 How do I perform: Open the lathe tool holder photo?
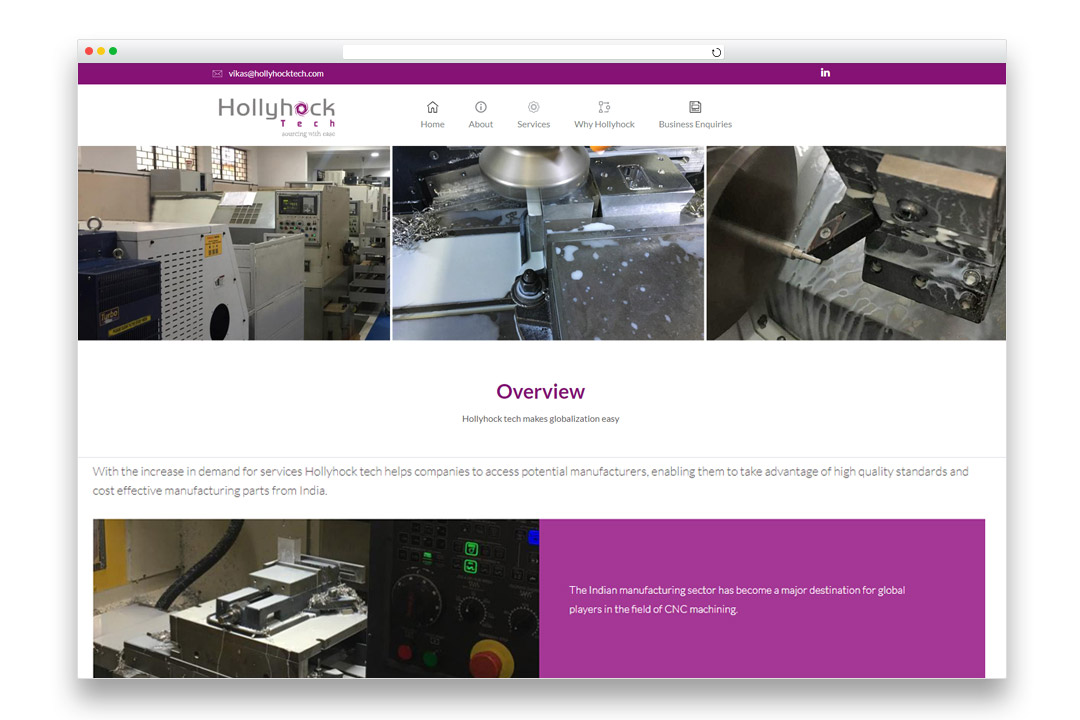point(856,243)
